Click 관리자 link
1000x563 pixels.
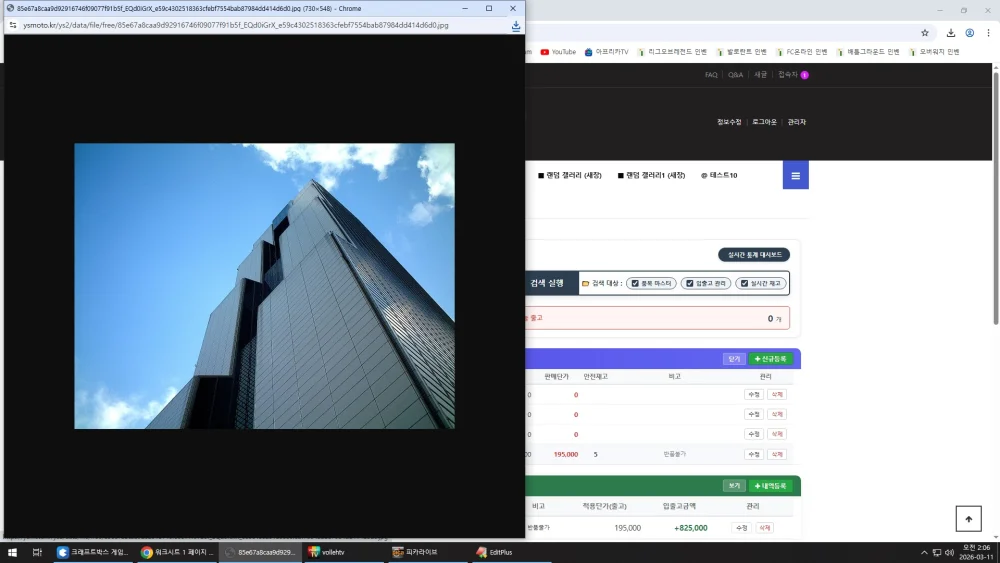(x=797, y=122)
